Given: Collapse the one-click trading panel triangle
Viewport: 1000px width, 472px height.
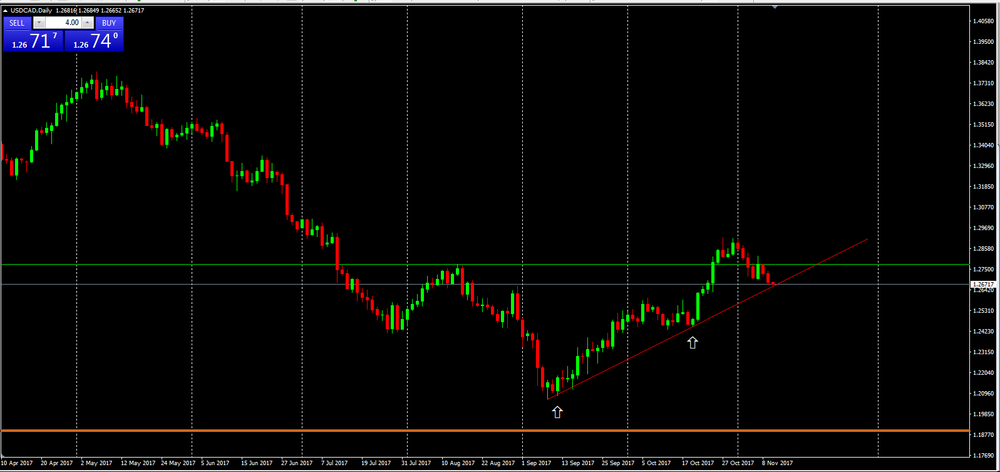Looking at the screenshot, I should point(5,11).
